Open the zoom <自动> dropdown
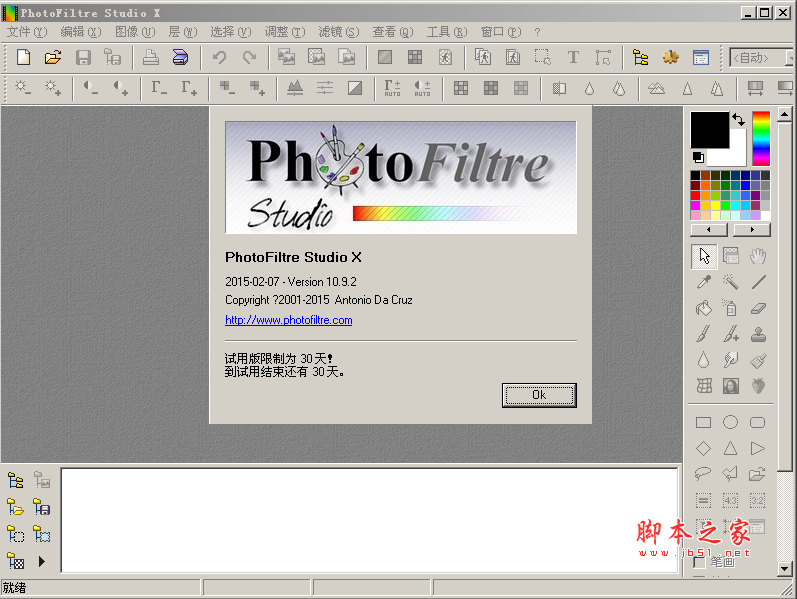797x599 pixels. tap(789, 58)
